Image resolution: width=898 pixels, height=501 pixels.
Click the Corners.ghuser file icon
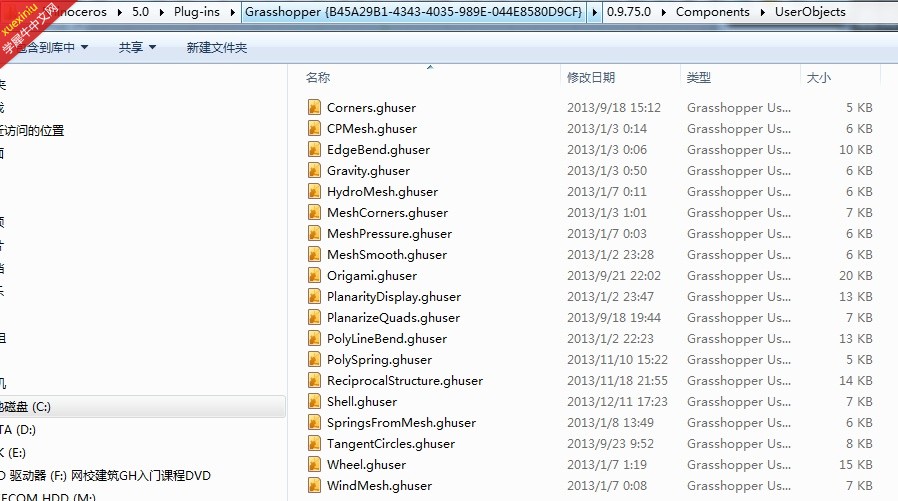pyautogui.click(x=314, y=108)
